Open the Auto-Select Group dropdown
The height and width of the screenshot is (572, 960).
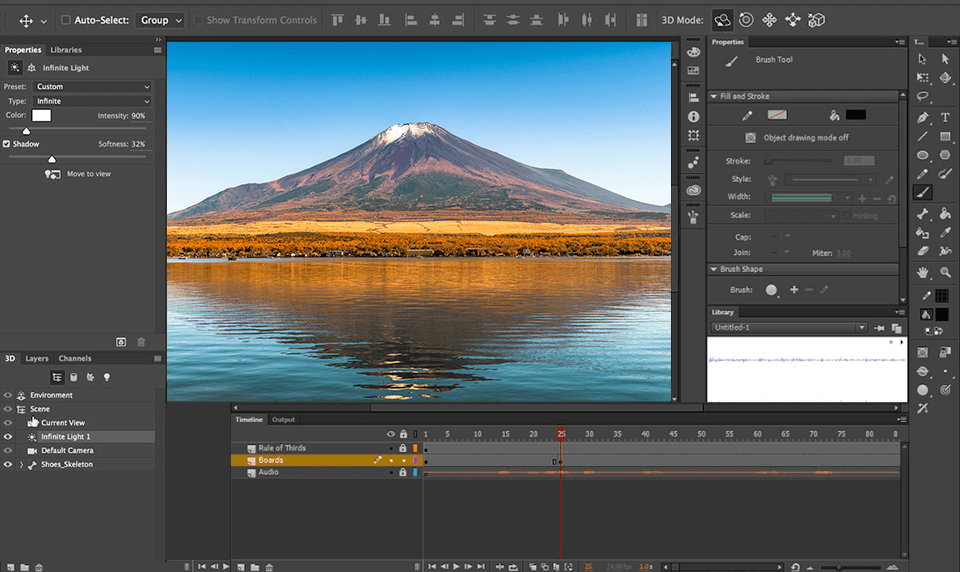tap(160, 20)
